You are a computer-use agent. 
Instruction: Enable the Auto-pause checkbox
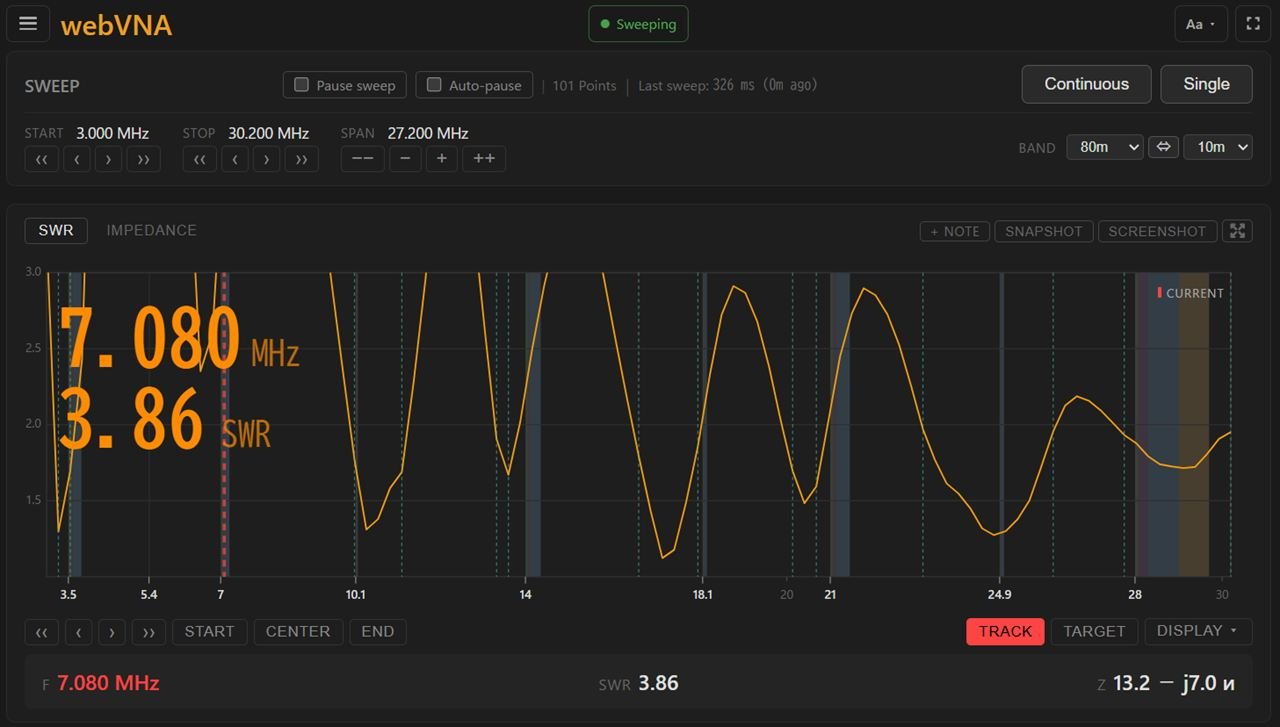click(x=474, y=85)
